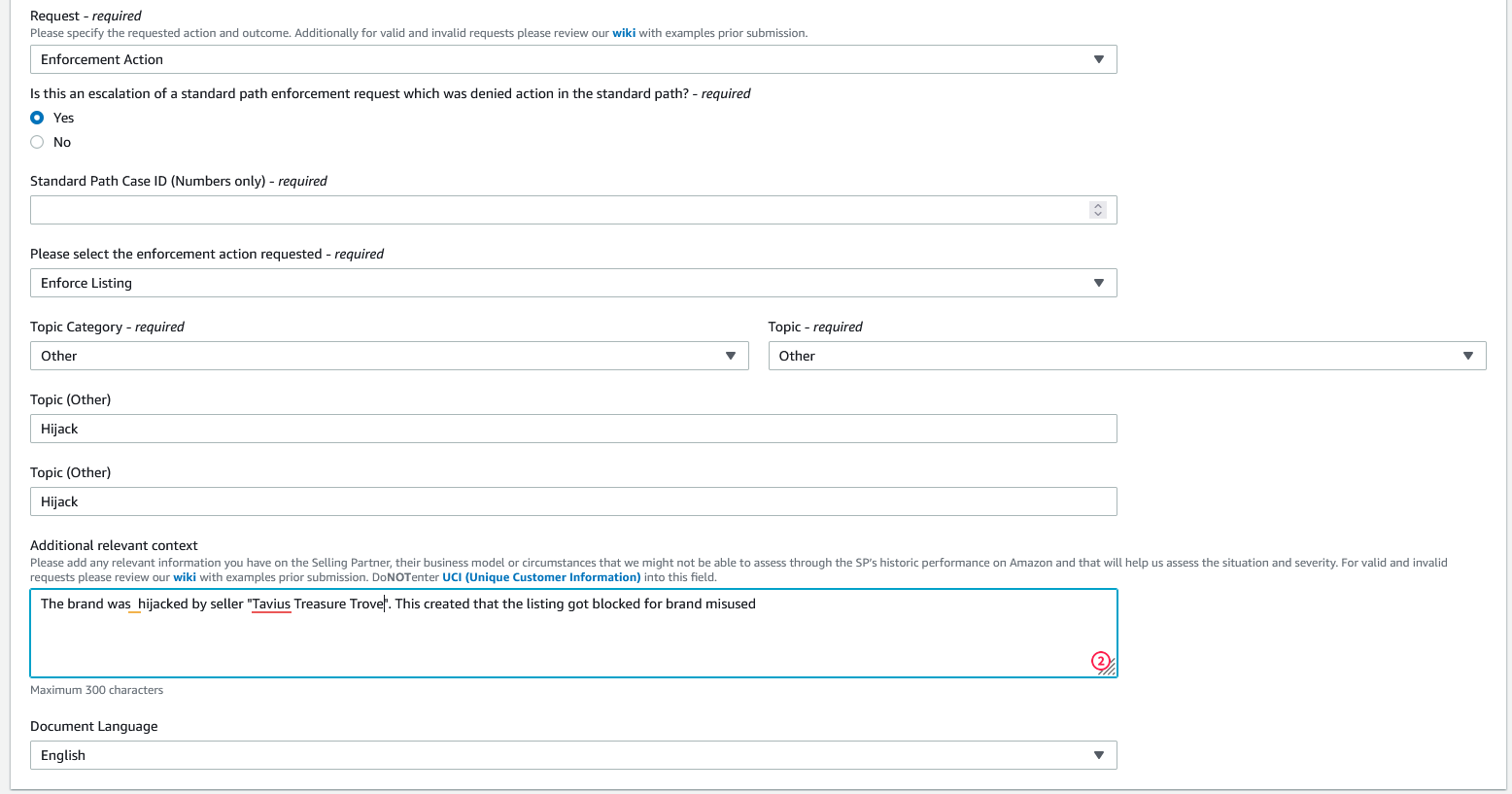Expand the Enforce Listing action dropdown

click(573, 283)
